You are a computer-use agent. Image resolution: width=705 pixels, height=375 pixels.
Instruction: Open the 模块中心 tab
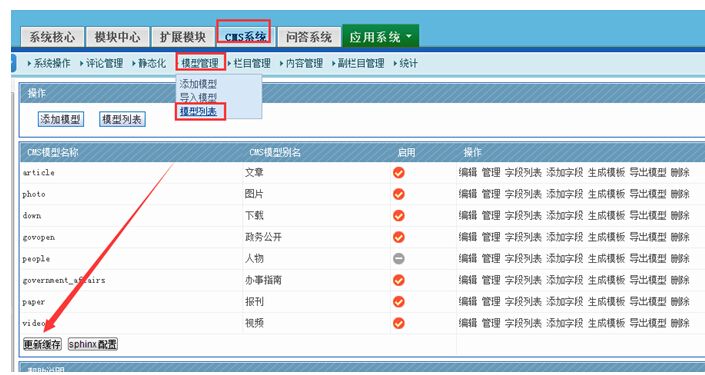point(117,37)
